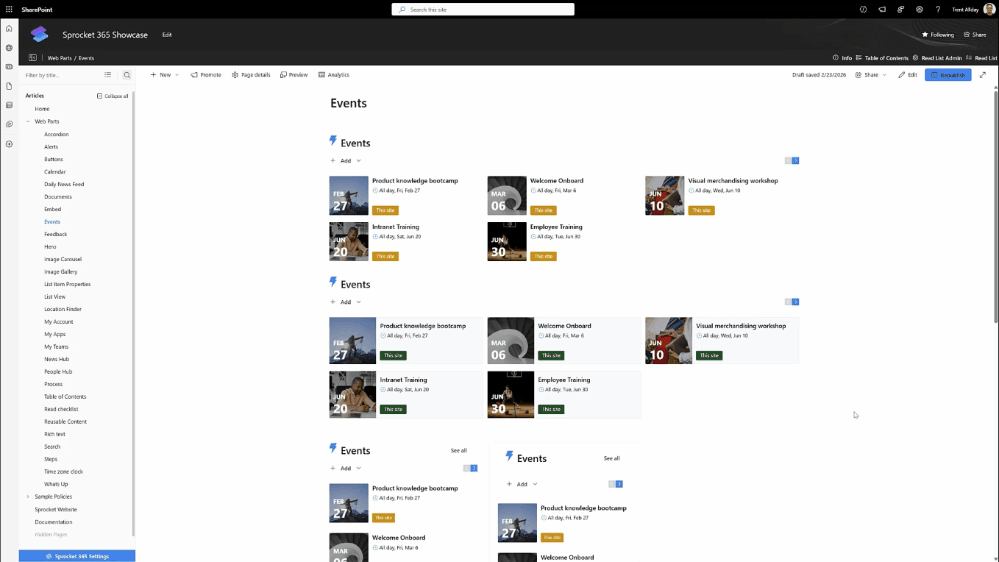The image size is (999, 562).
Task: Click Edit next to the site title
Action: click(167, 34)
